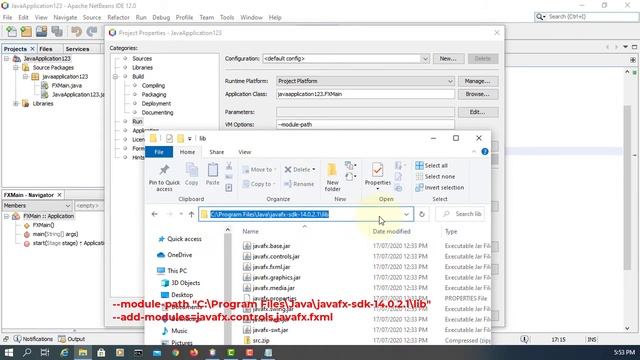Click the Notifications icon in NetBeans status bar
This screenshot has width=640, height=360.
pos(33,339)
